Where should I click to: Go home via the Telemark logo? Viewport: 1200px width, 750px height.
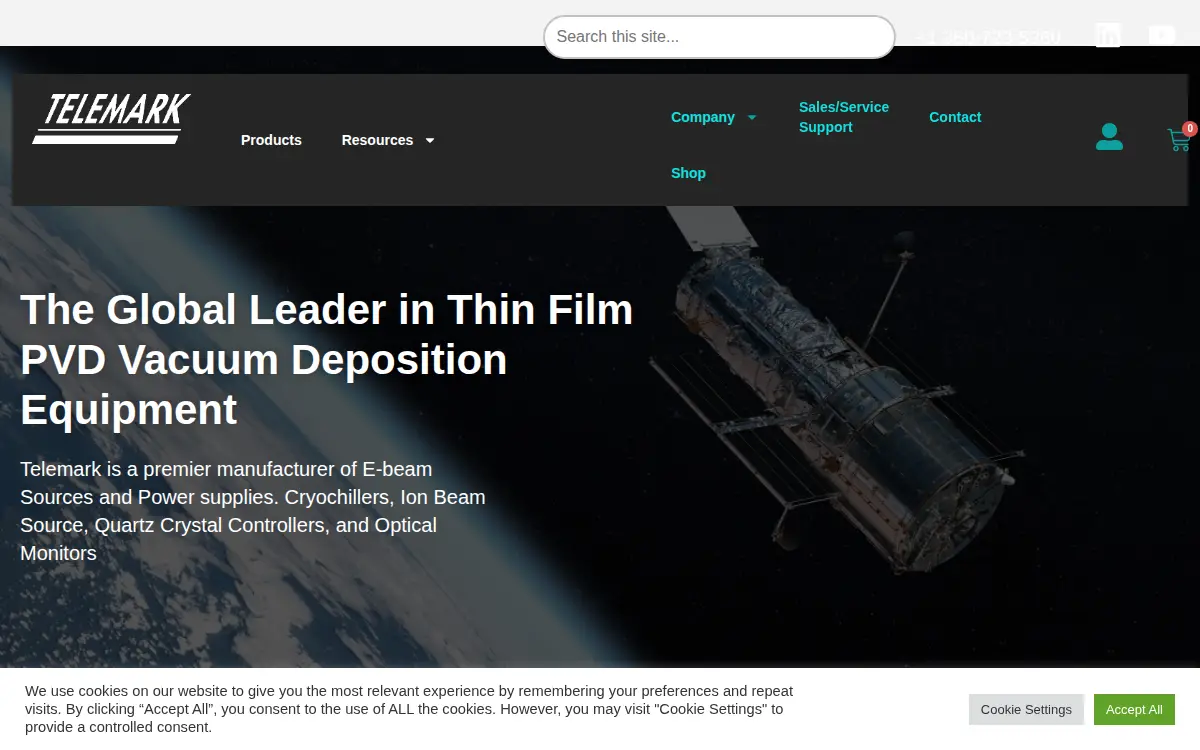click(x=111, y=119)
